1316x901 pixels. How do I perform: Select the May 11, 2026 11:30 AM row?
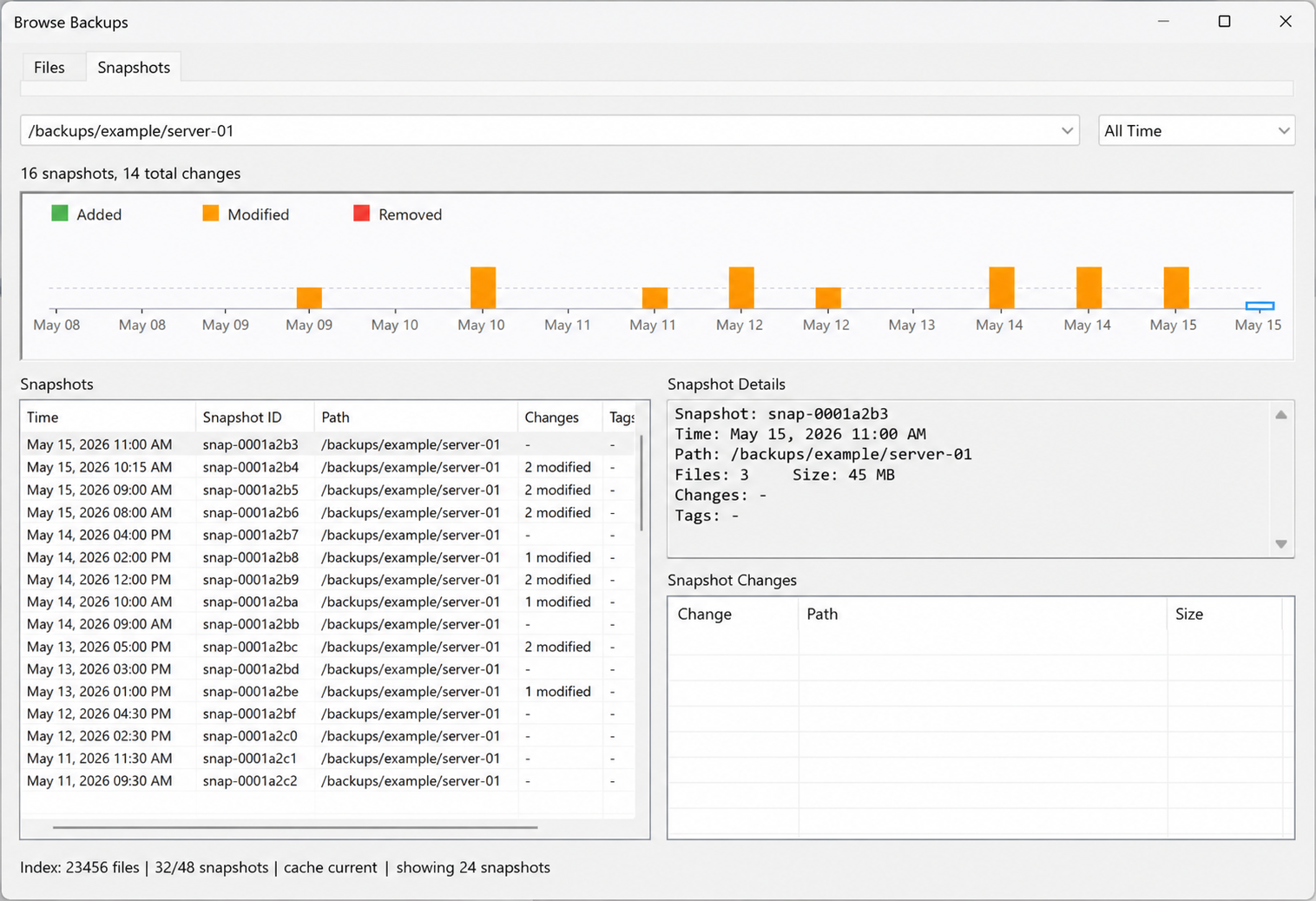328,758
